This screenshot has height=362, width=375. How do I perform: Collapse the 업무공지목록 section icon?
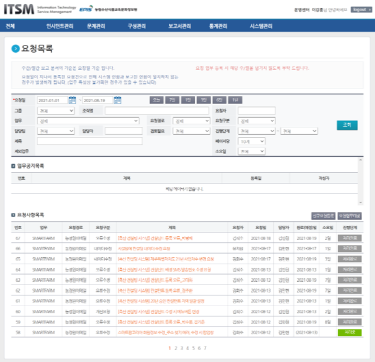pos(13,166)
